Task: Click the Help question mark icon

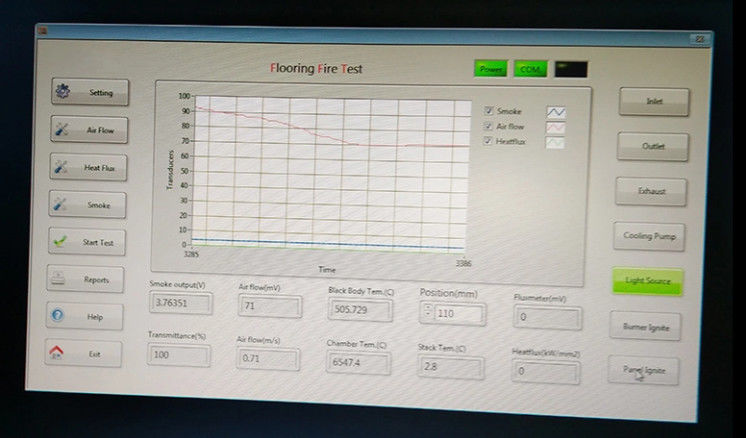Action: pos(58,316)
